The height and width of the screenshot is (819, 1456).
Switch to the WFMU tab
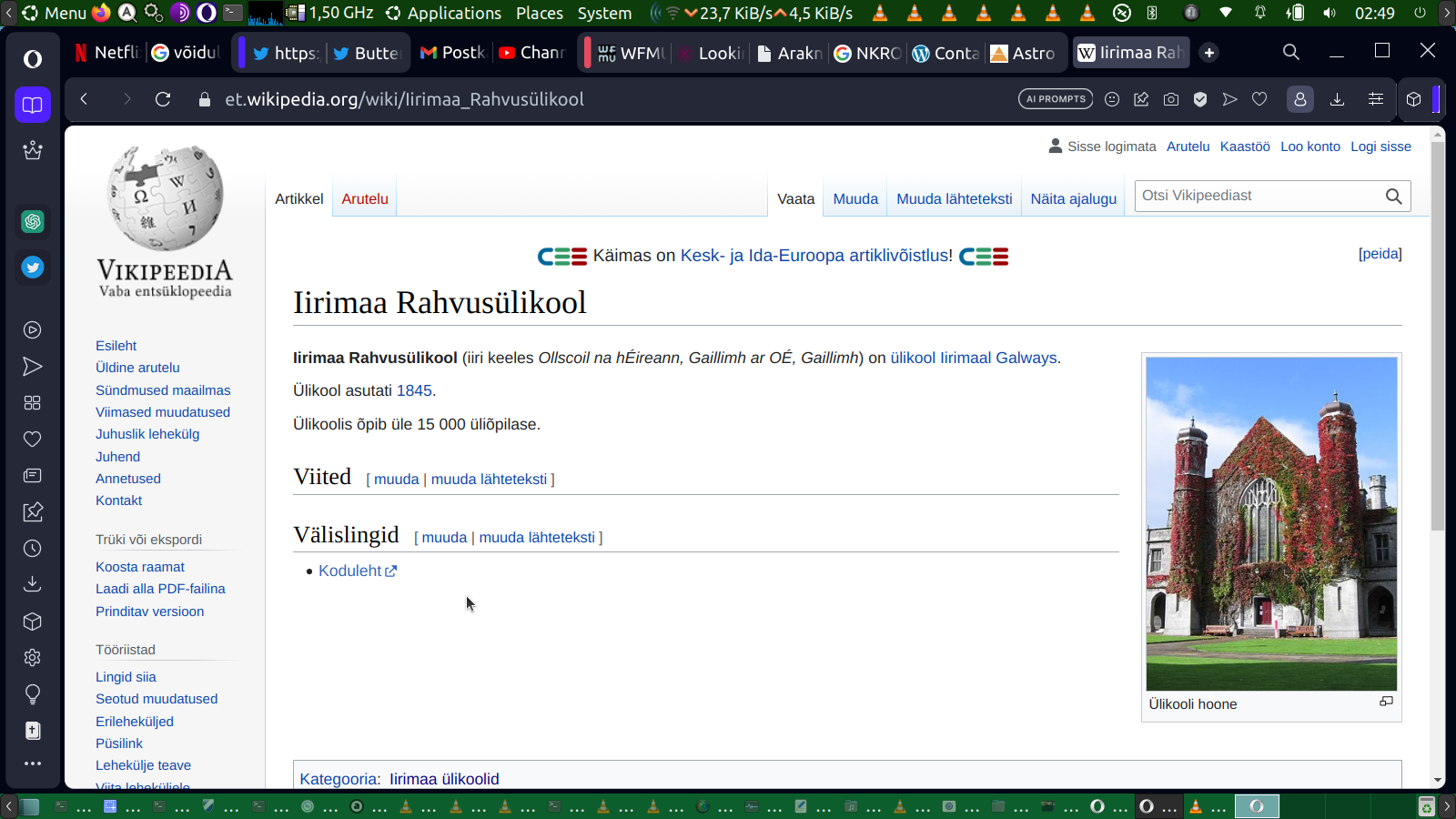632,53
